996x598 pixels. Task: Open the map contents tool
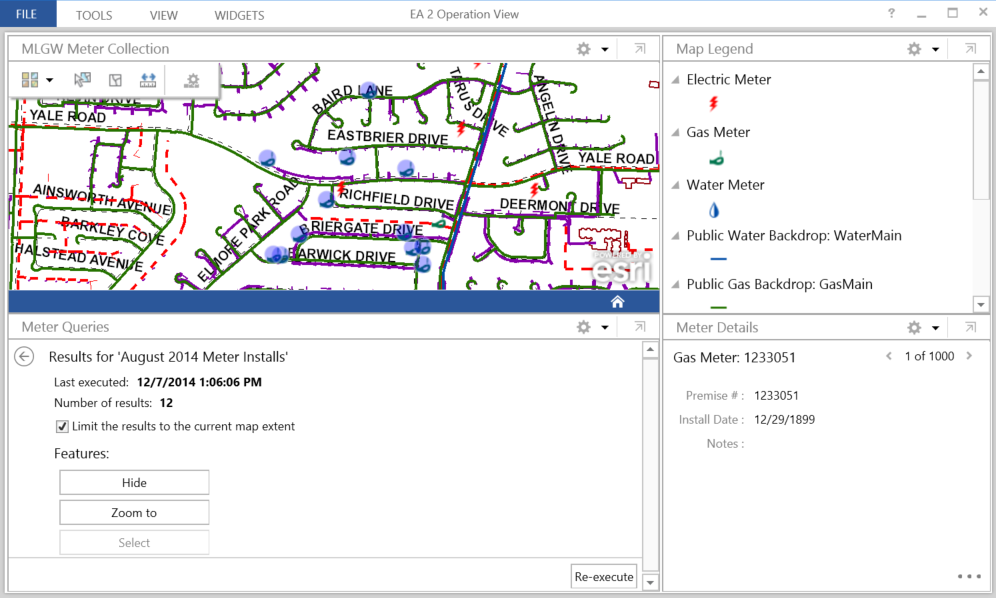(115, 79)
